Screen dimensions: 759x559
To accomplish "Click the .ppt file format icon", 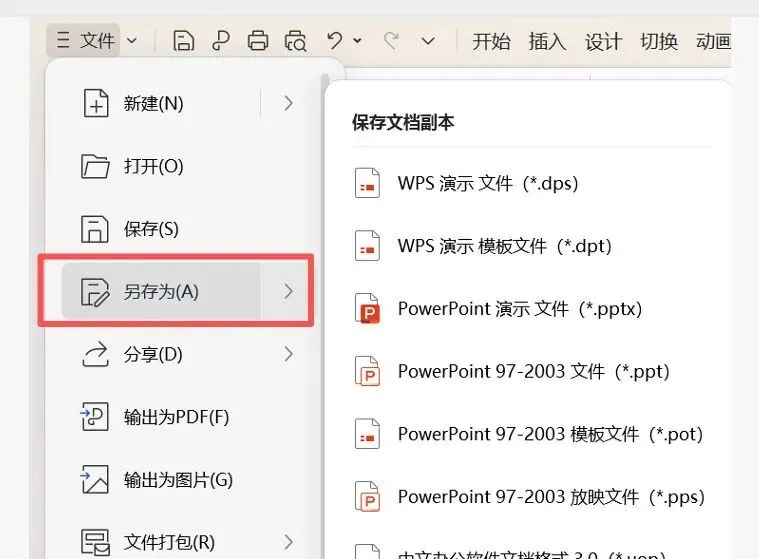I will 367,371.
